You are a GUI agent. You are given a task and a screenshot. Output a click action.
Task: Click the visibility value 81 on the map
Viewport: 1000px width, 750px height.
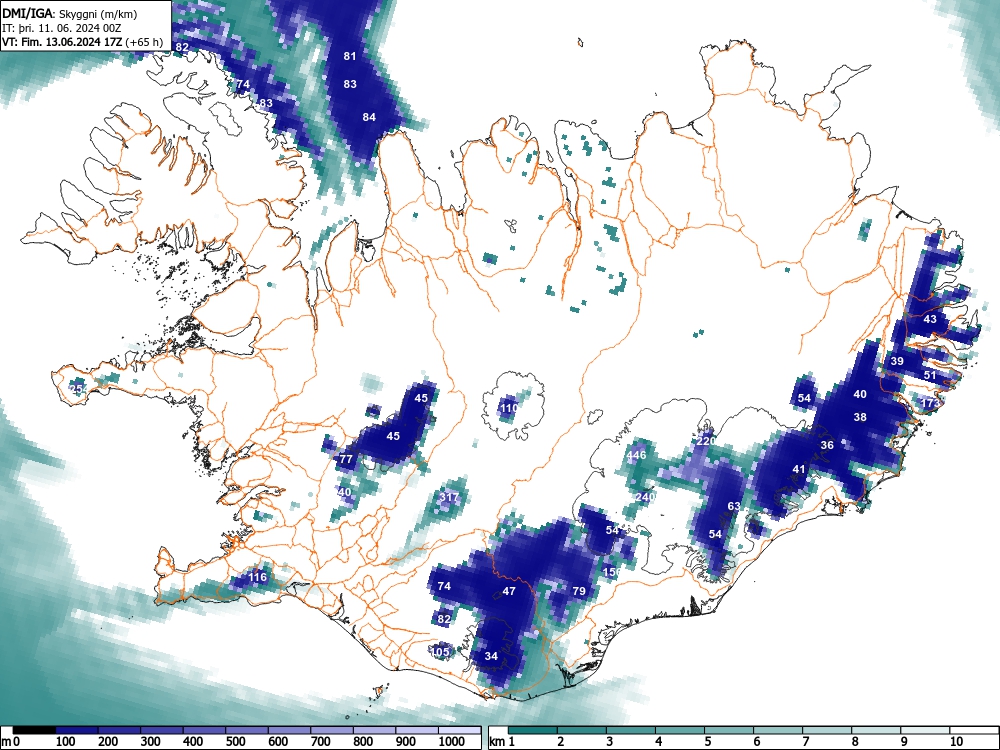(349, 56)
